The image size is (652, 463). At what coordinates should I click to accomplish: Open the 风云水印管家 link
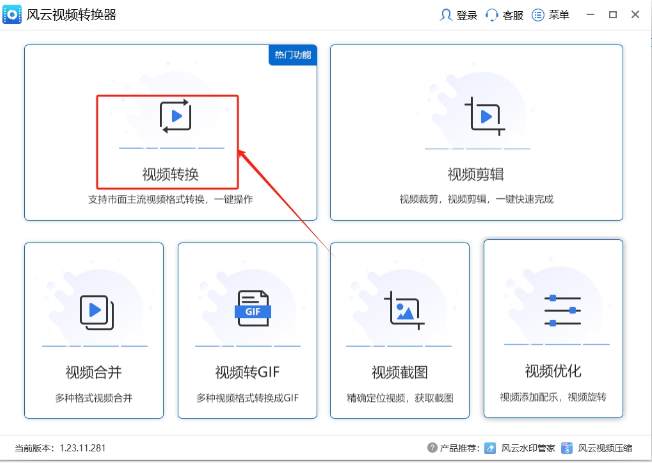point(528,448)
